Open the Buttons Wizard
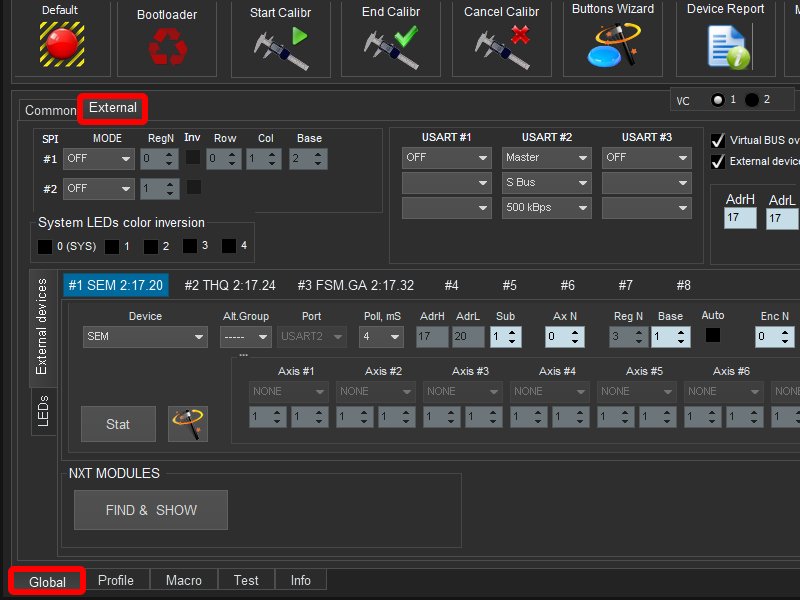The width and height of the screenshot is (800, 600). pos(613,45)
